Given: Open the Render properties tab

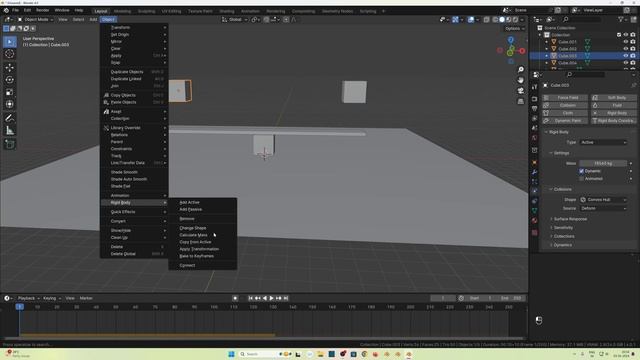Looking at the screenshot, I should 534,99.
